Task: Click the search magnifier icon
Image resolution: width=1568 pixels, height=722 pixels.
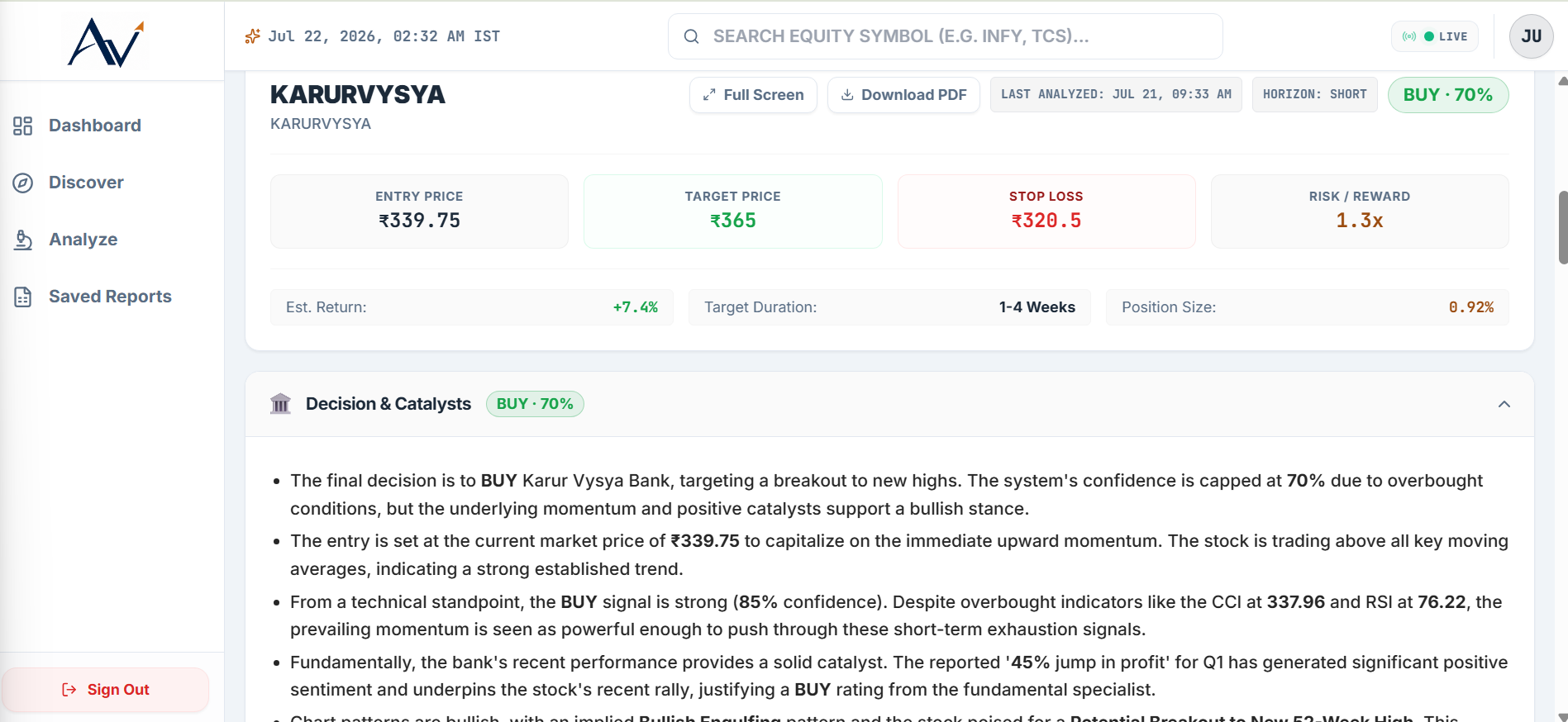Action: 692,36
